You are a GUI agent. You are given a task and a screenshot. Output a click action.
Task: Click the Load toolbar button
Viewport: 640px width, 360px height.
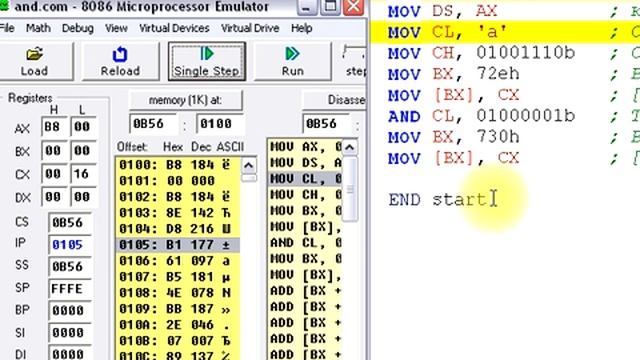34,61
